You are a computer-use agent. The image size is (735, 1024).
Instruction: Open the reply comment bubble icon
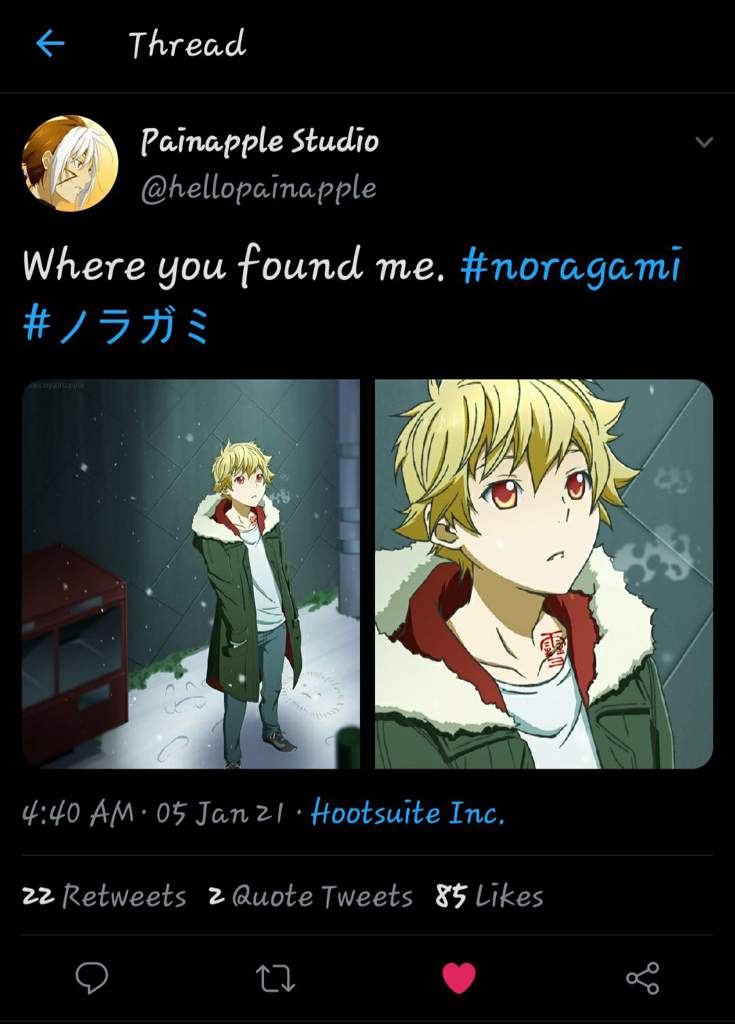(92, 978)
